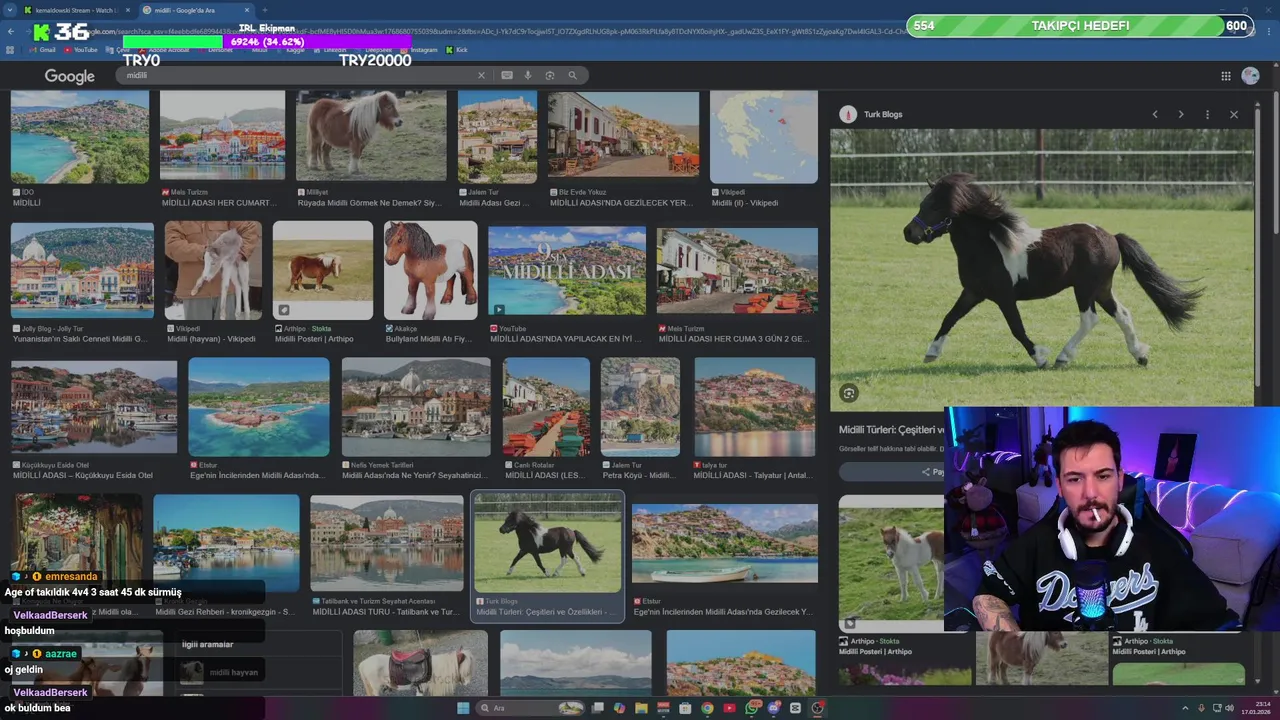Open the Petra Köyü Jalem Tur image
The width and height of the screenshot is (1280, 720).
[640, 407]
